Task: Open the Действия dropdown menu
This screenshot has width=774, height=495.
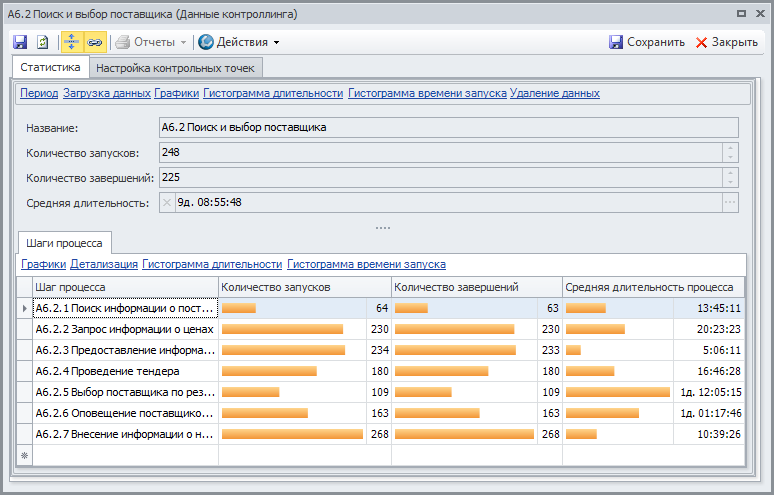Action: click(239, 42)
